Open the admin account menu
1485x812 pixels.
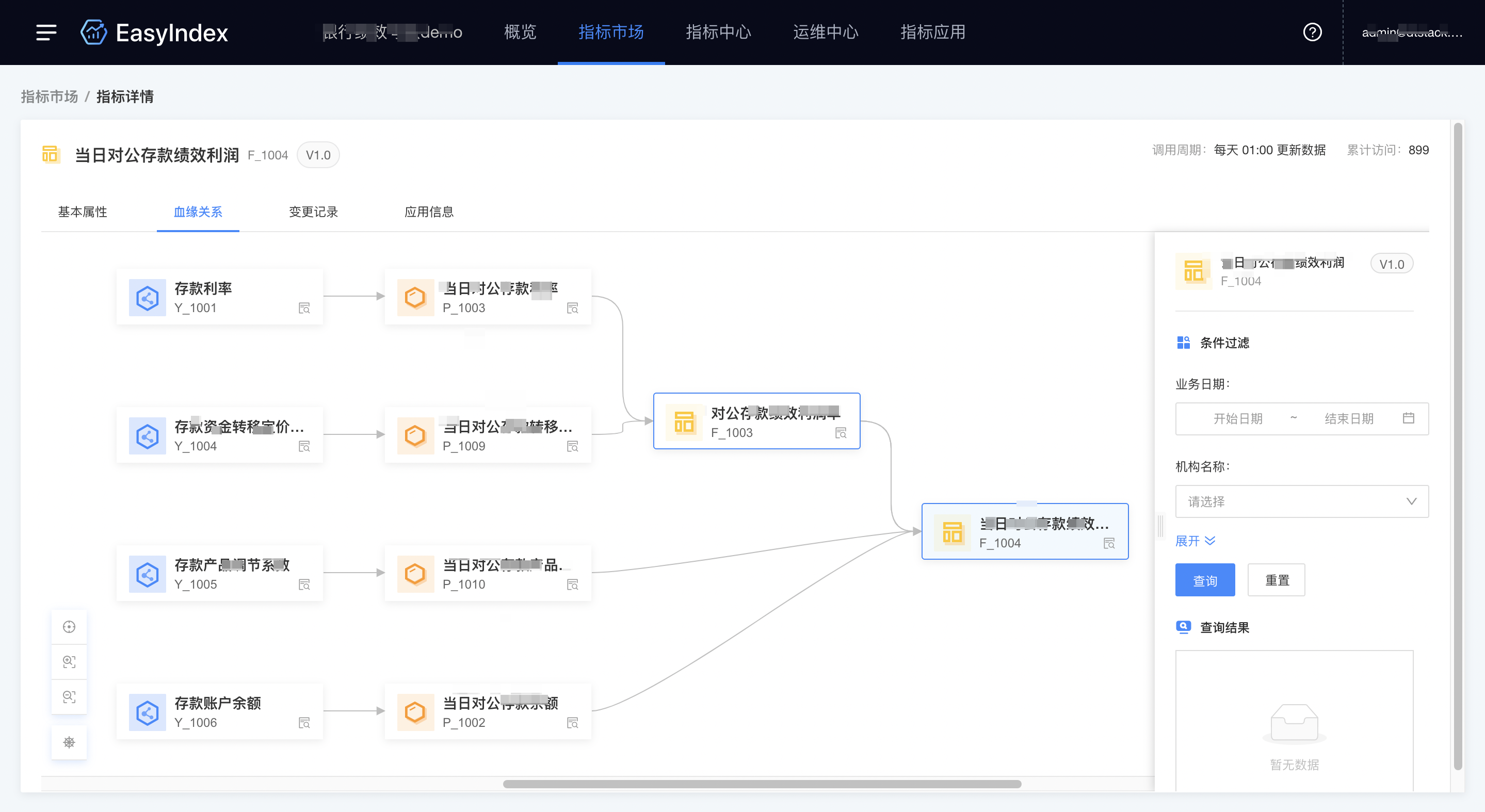tap(1412, 33)
